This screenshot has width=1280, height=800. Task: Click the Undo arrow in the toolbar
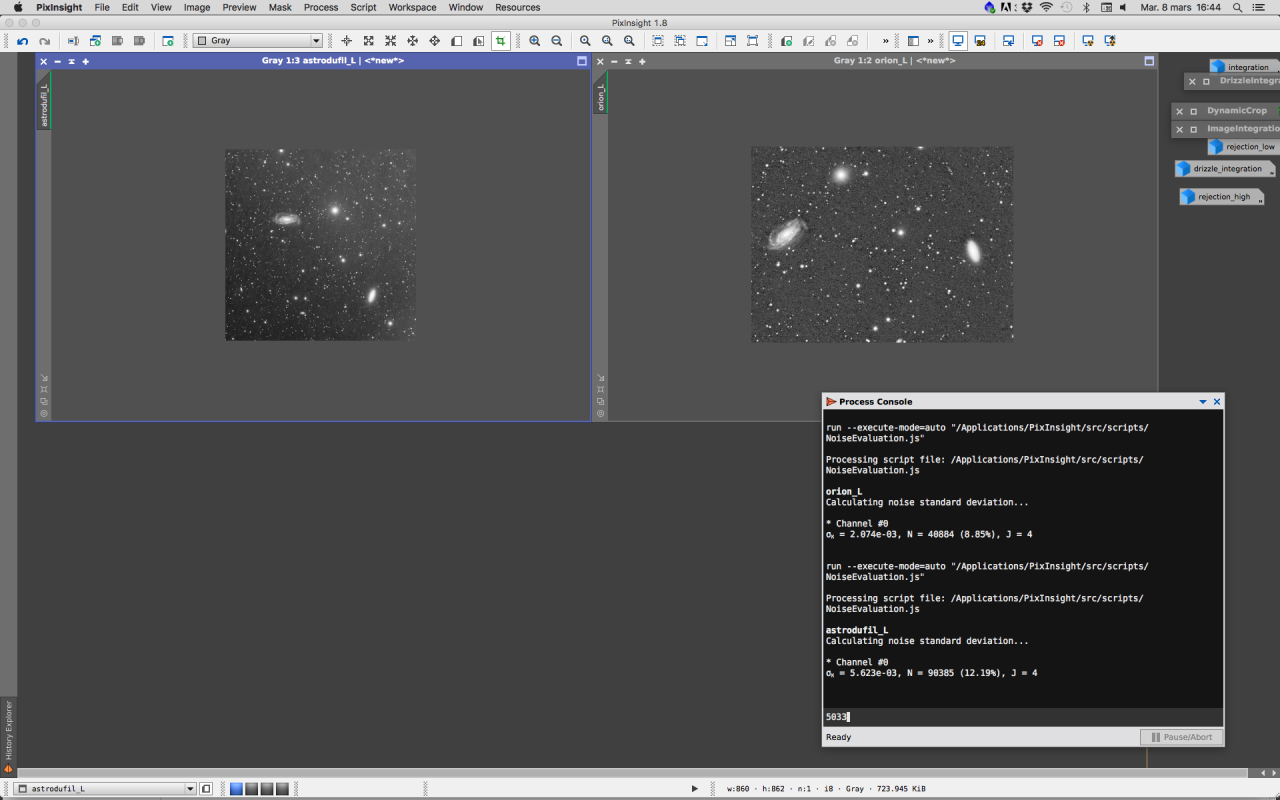pos(22,41)
